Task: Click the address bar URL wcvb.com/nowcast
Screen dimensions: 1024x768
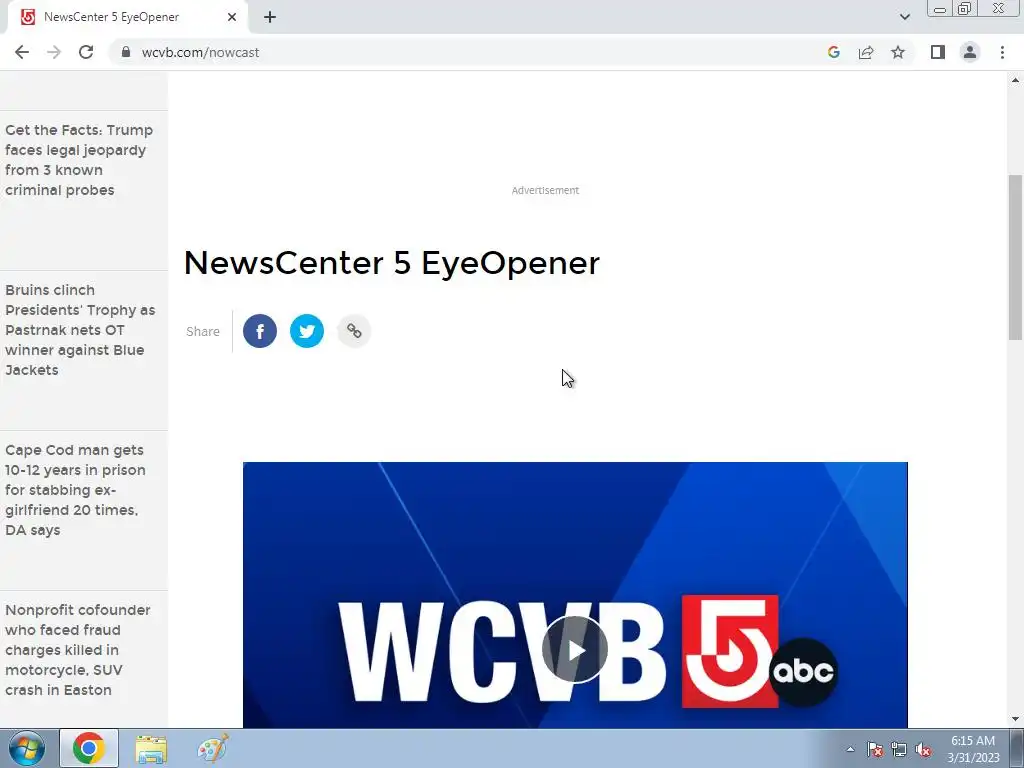Action: coord(200,52)
